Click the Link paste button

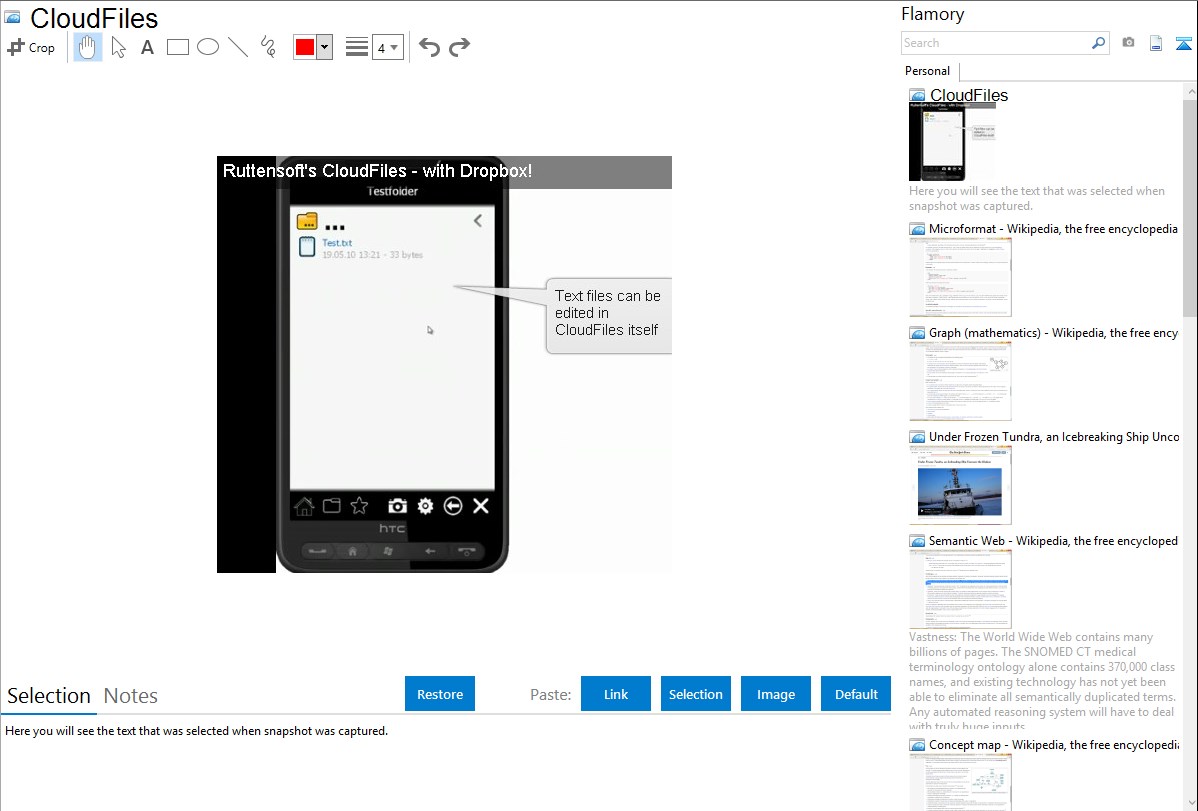[x=616, y=694]
